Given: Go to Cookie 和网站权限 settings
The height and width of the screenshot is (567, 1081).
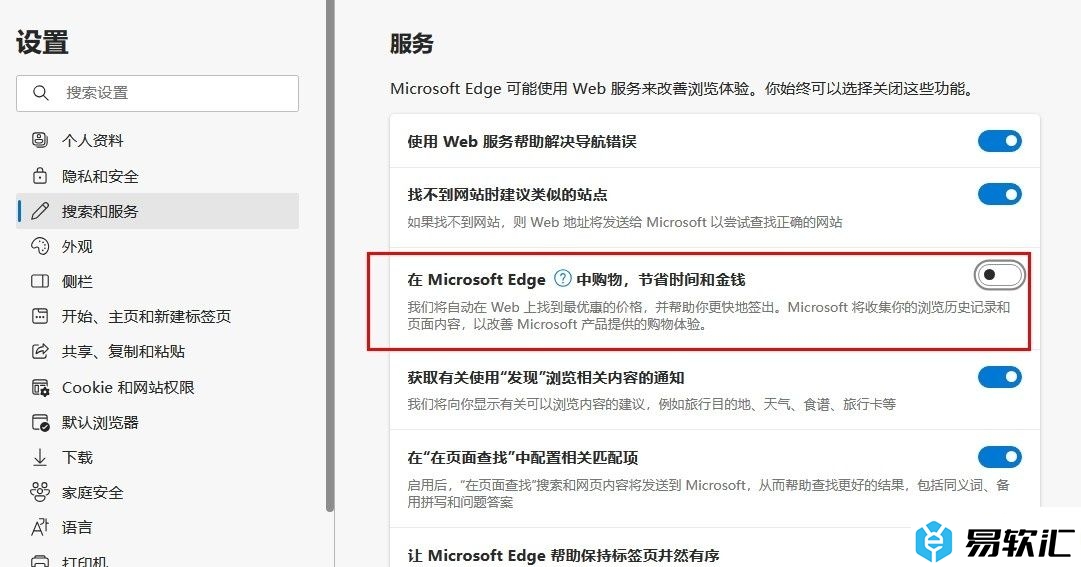Looking at the screenshot, I should pos(158,387).
